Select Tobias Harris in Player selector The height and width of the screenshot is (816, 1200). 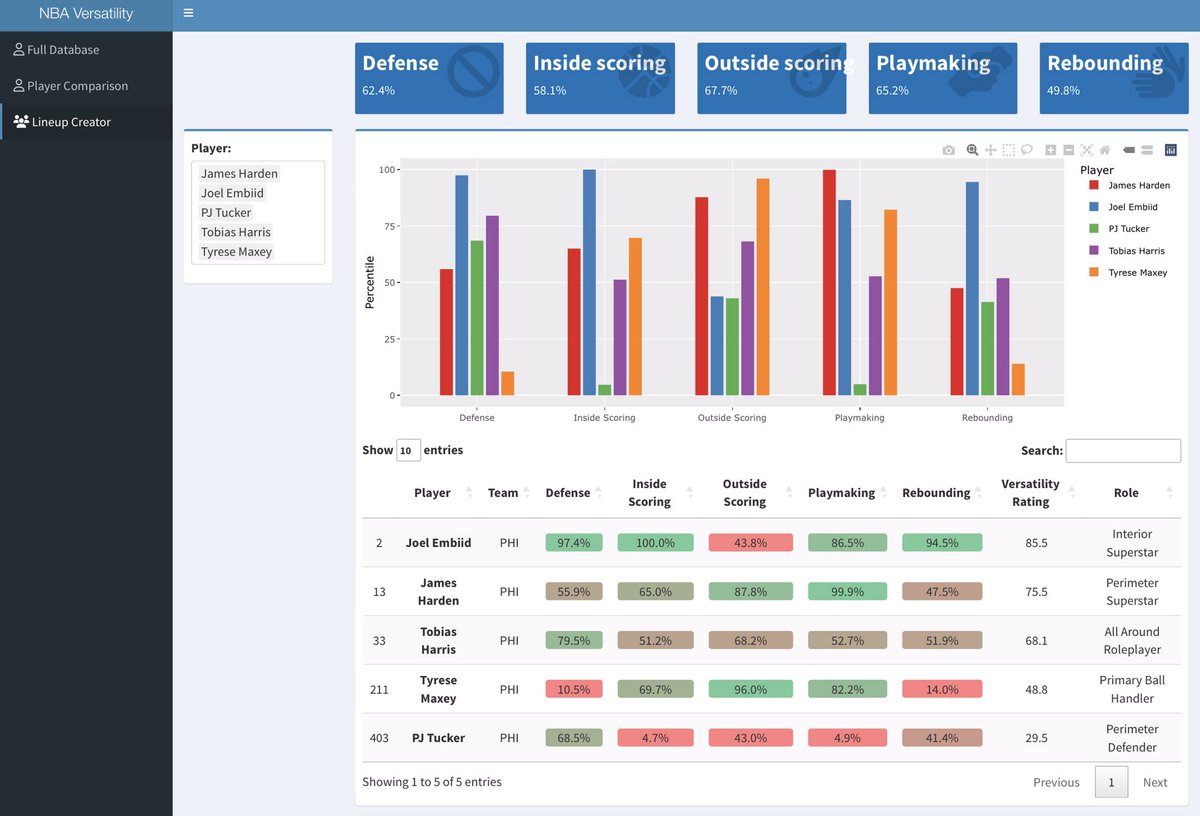point(236,232)
